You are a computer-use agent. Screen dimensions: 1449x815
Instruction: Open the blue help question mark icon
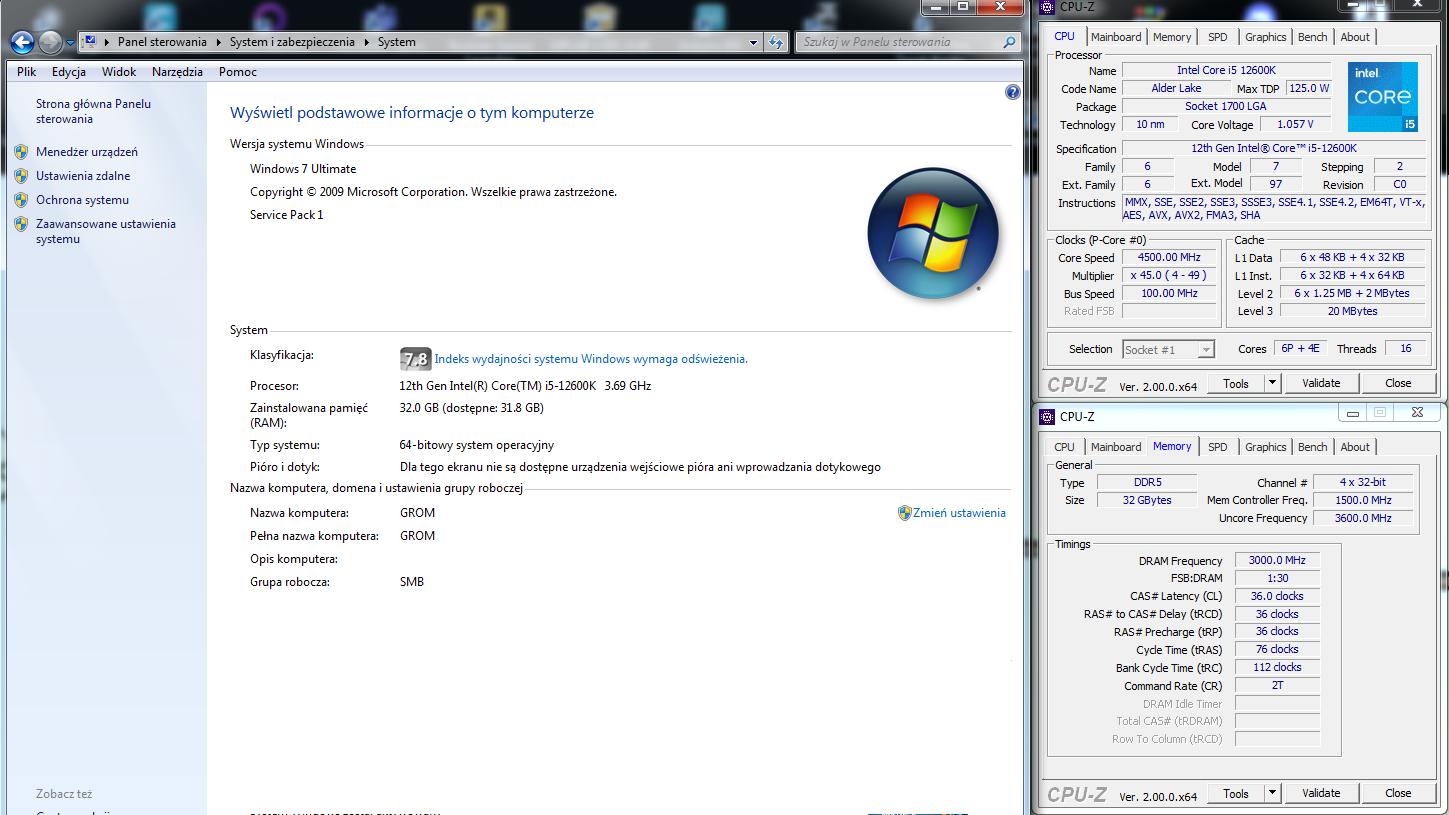click(1012, 92)
